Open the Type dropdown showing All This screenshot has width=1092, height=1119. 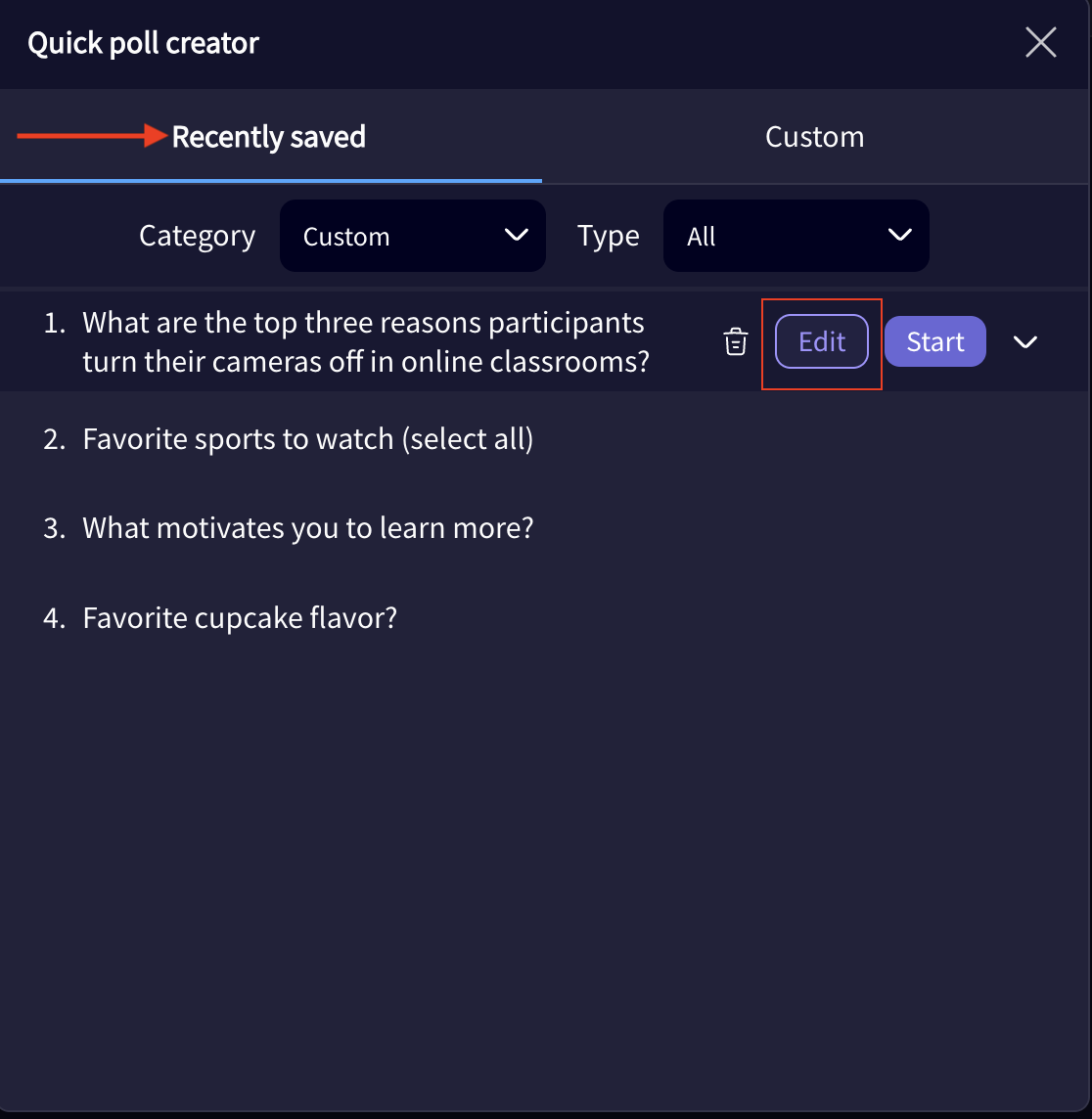coord(796,236)
